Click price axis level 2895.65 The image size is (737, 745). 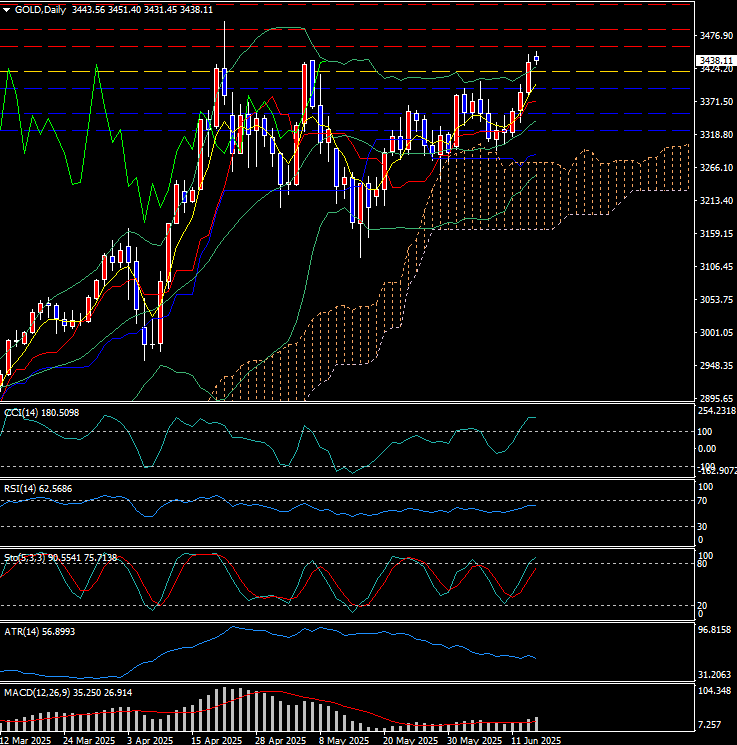716,398
